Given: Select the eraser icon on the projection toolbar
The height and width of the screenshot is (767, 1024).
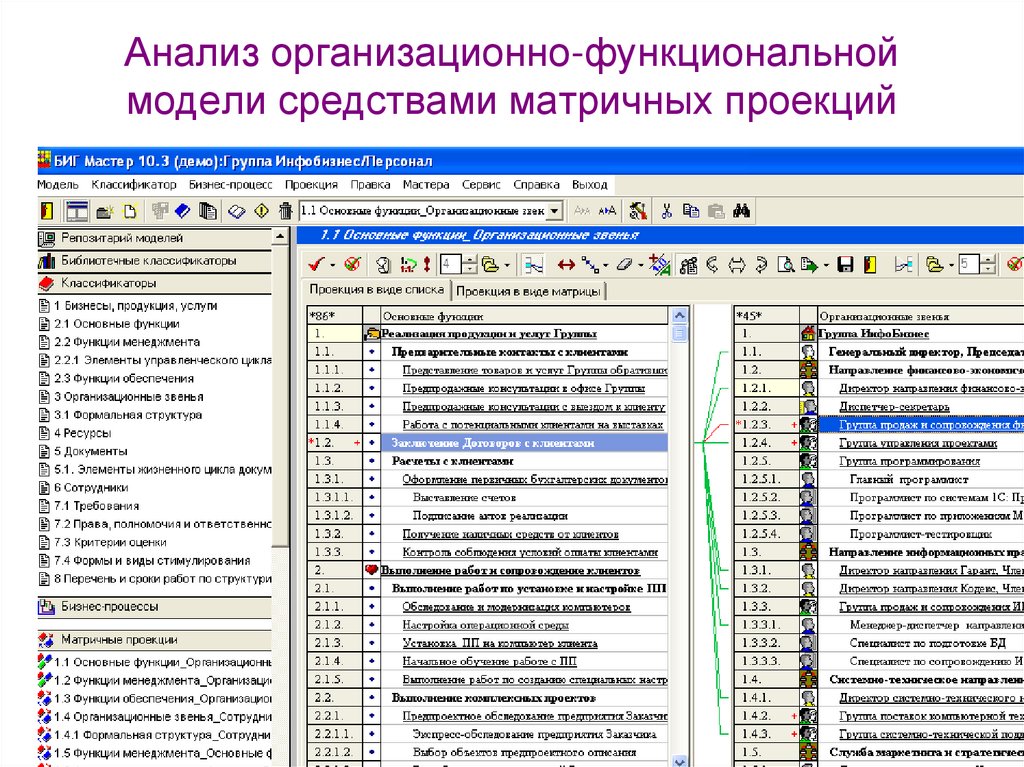Looking at the screenshot, I should (623, 266).
